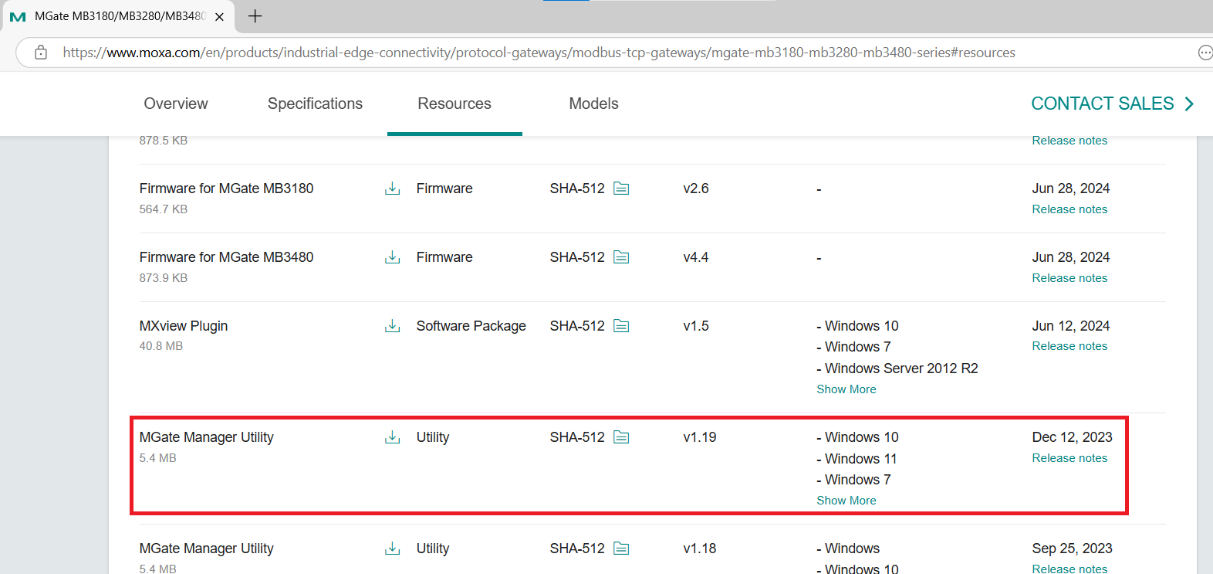This screenshot has width=1213, height=574.
Task: Click 'MXview Plugin' title text
Action: [x=184, y=326]
